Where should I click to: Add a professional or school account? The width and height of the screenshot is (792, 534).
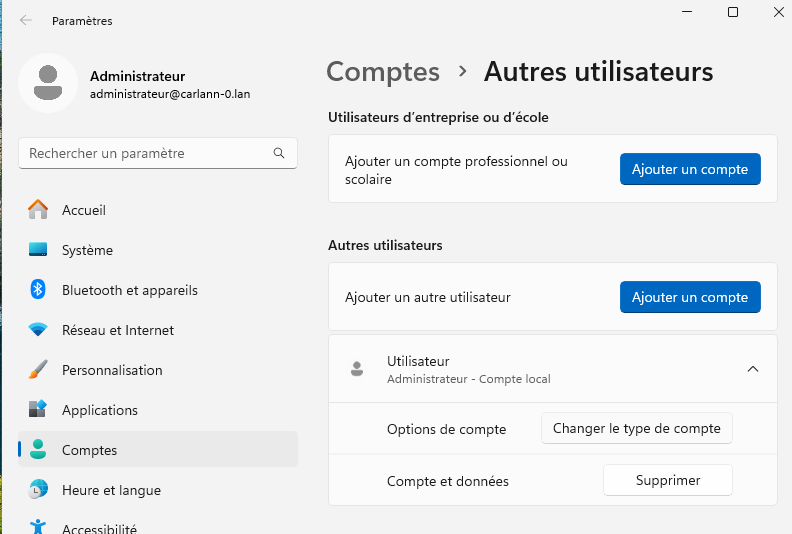(x=690, y=169)
